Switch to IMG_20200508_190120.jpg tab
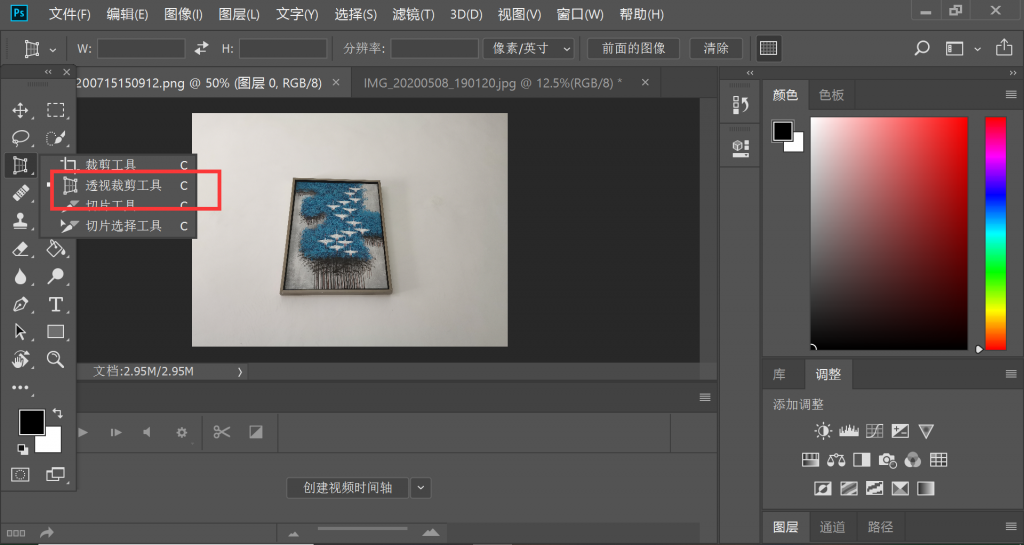 point(493,83)
